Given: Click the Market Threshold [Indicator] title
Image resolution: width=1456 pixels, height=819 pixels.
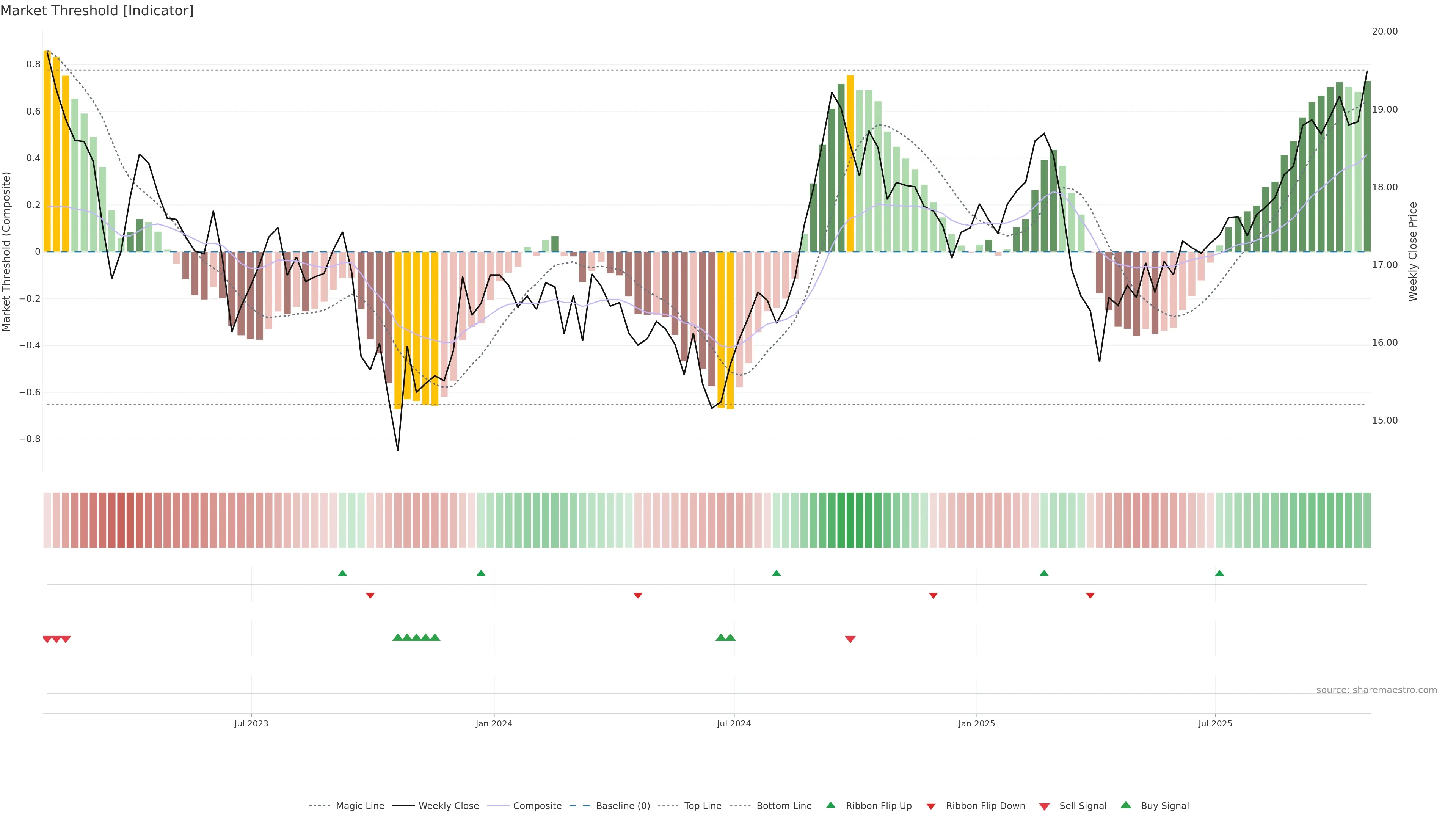Looking at the screenshot, I should [97, 11].
